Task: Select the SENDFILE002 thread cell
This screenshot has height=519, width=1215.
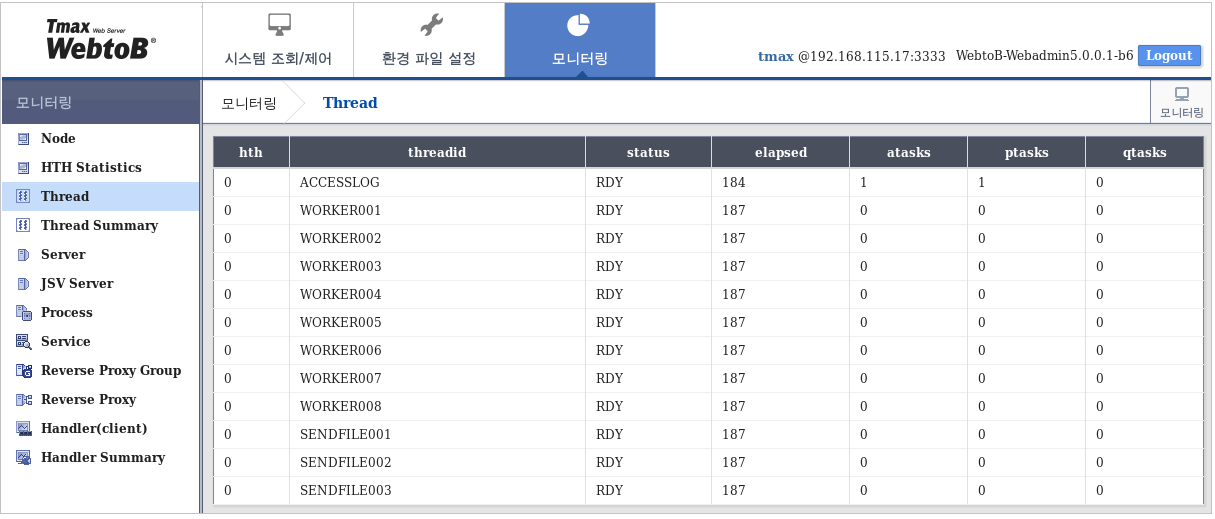Action: tap(437, 463)
